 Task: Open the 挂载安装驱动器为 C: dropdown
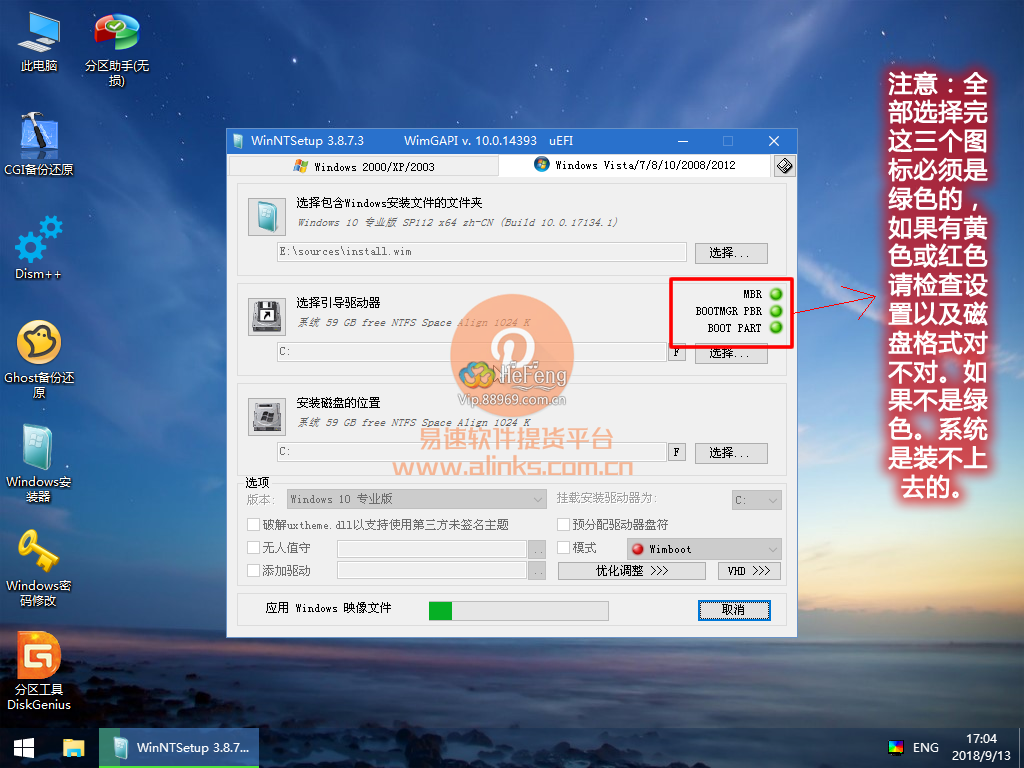(x=756, y=500)
